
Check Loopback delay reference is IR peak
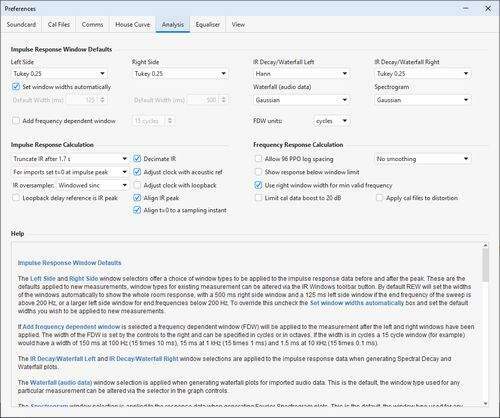[x=16, y=198]
